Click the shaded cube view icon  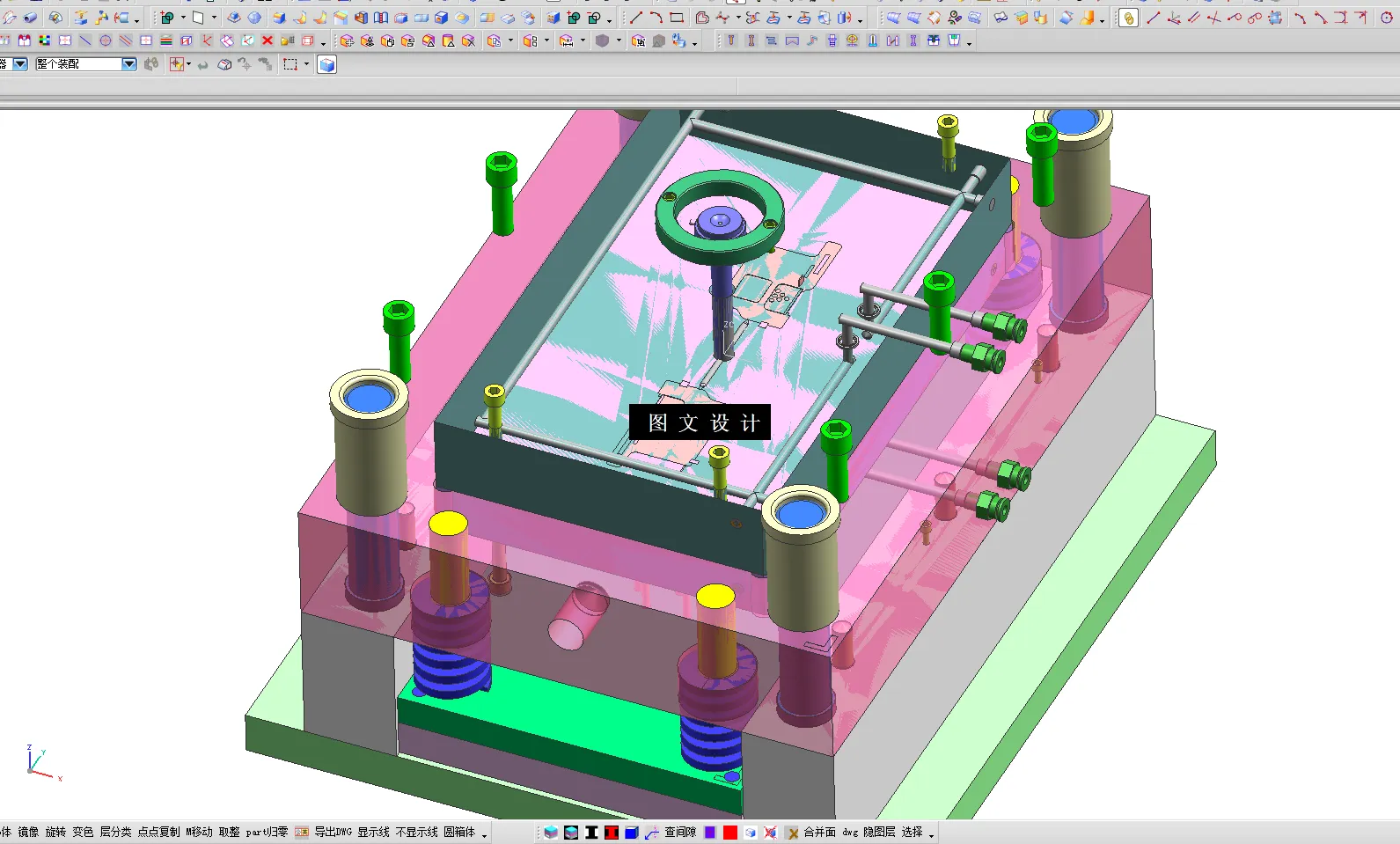point(326,64)
